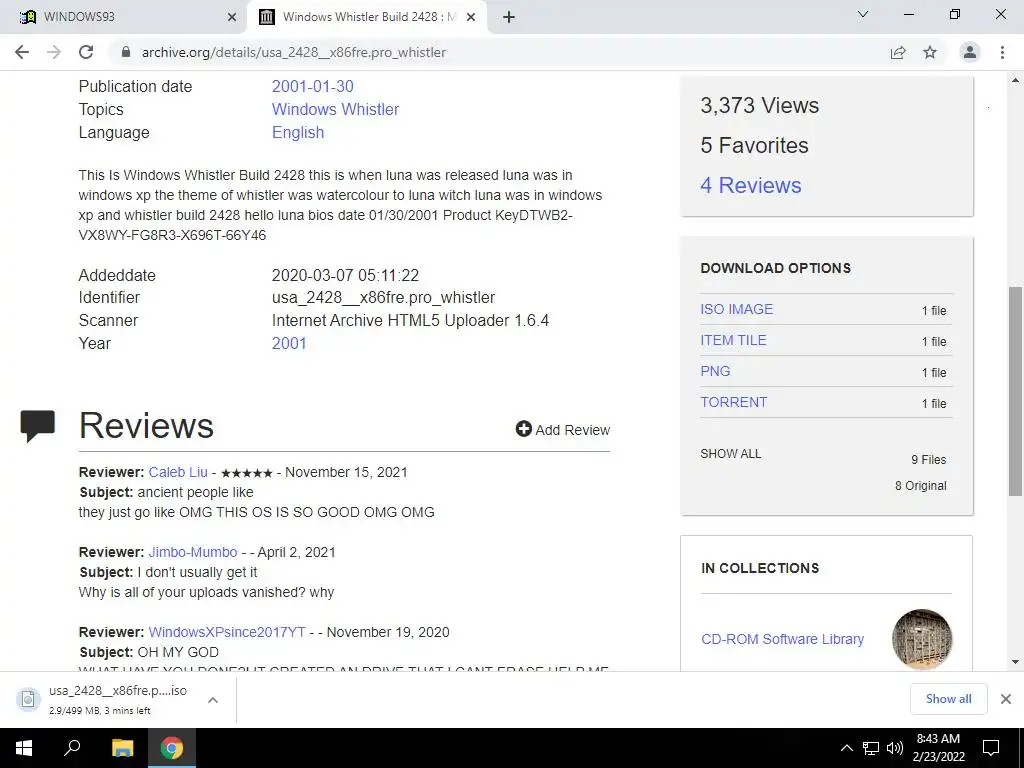This screenshot has height=768, width=1024.
Task: Open reviewer WindowsXPsince2017YT's profile
Action: coord(227,632)
